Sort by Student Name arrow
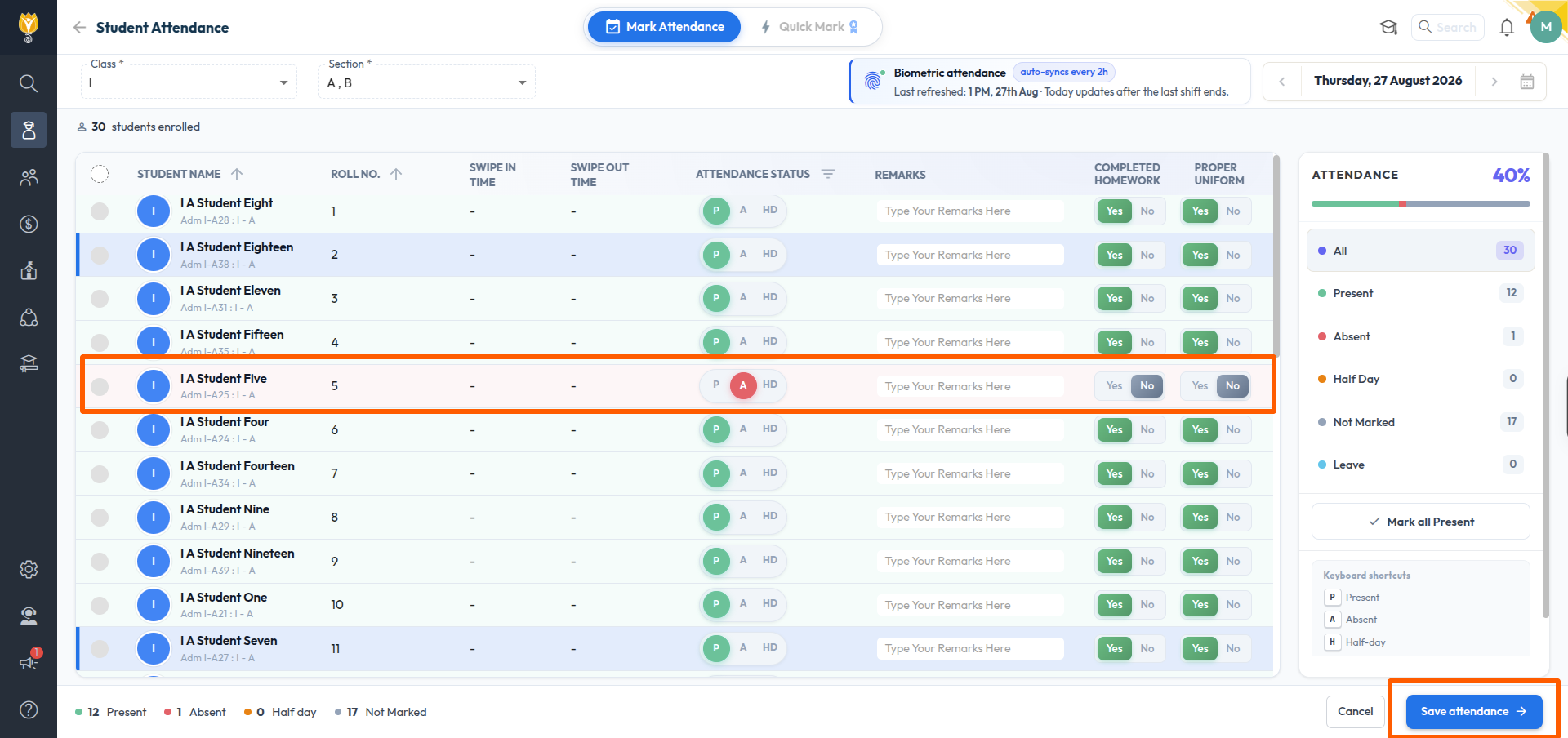Screen dimensions: 1568x738 coord(237,174)
